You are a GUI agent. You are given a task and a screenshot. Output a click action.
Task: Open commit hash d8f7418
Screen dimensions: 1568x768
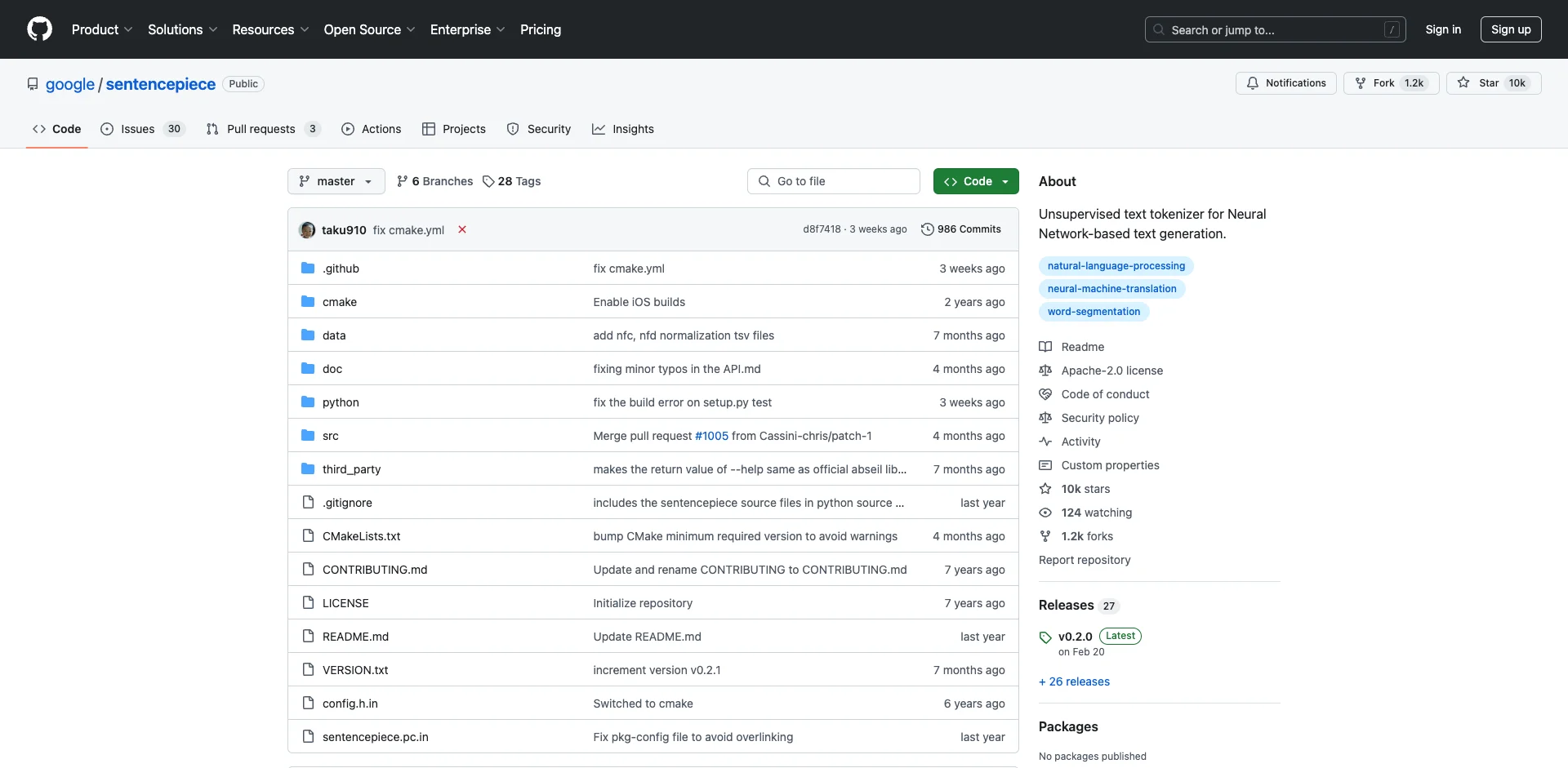pyautogui.click(x=822, y=229)
